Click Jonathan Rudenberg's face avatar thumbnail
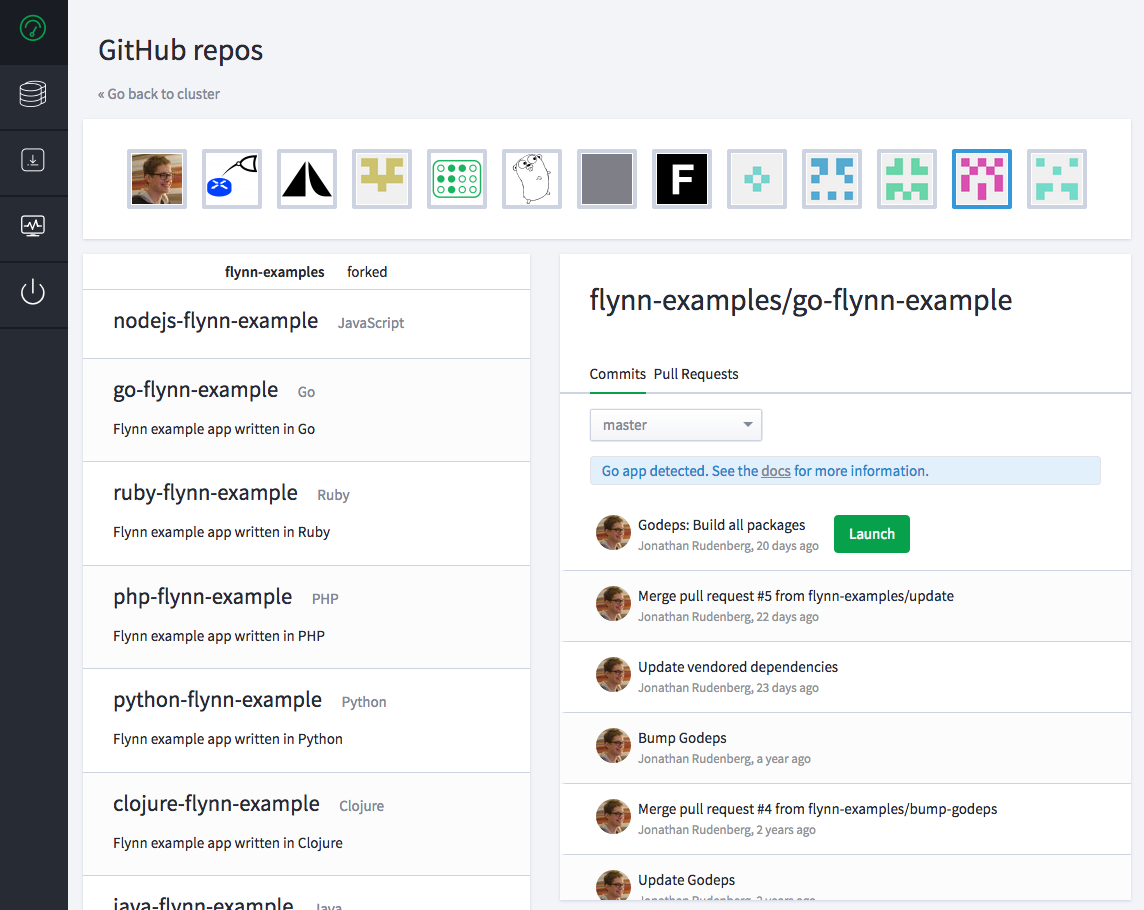 (x=156, y=180)
